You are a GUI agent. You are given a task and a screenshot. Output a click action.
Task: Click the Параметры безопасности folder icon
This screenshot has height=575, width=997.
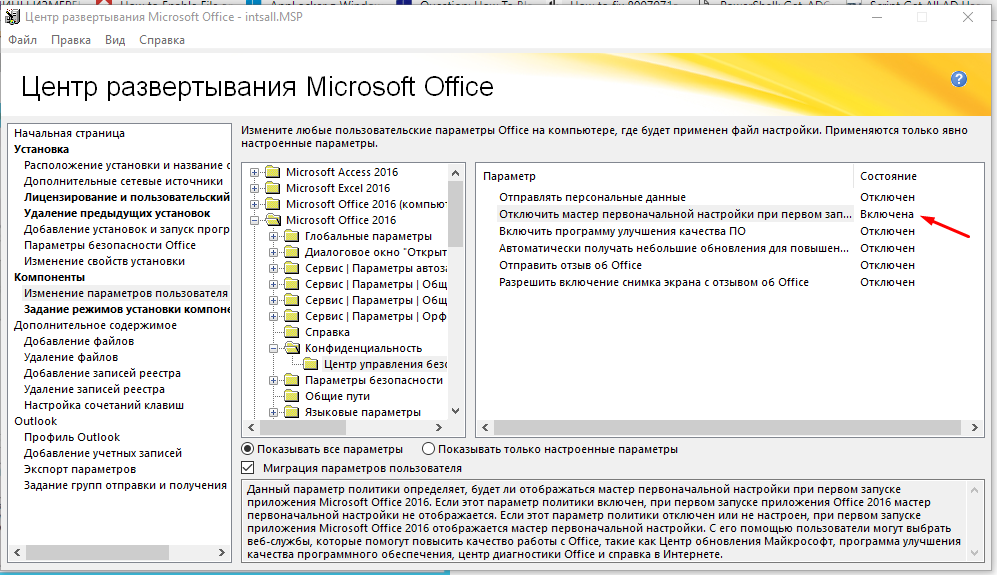point(292,380)
